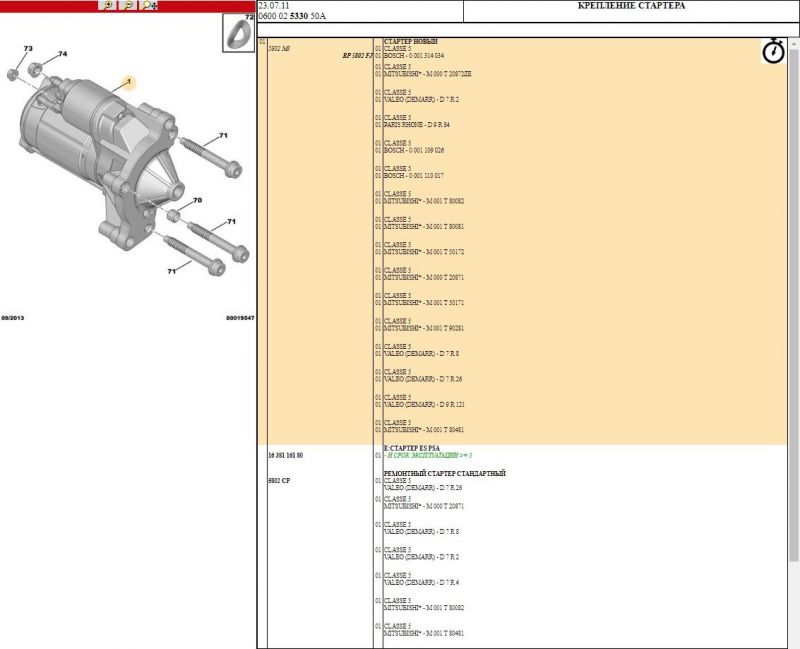This screenshot has width=800, height=649.
Task: Select part number 16 381 161 80
Action: point(286,455)
